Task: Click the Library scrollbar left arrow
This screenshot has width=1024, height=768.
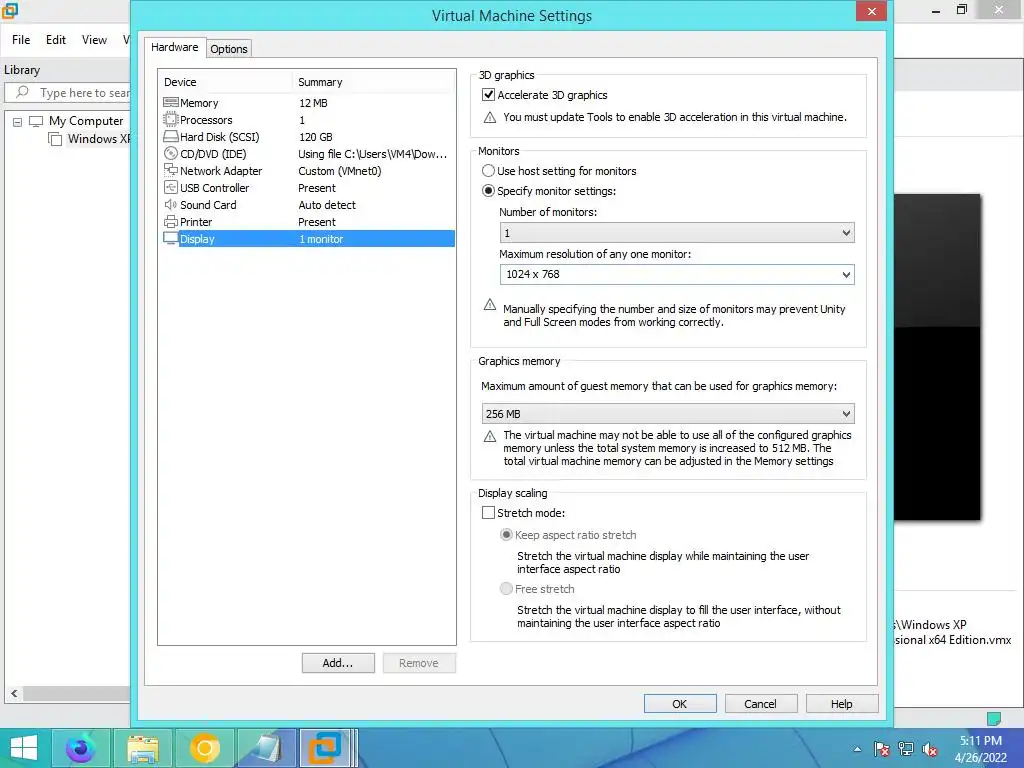Action: click(14, 694)
